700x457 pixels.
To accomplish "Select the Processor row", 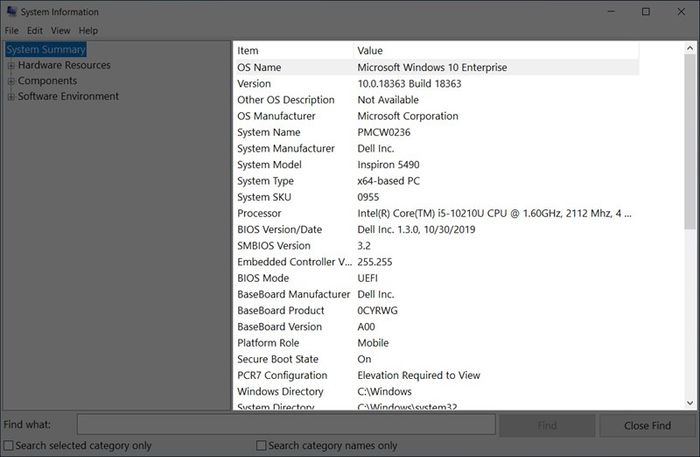I will pyautogui.click(x=436, y=213).
